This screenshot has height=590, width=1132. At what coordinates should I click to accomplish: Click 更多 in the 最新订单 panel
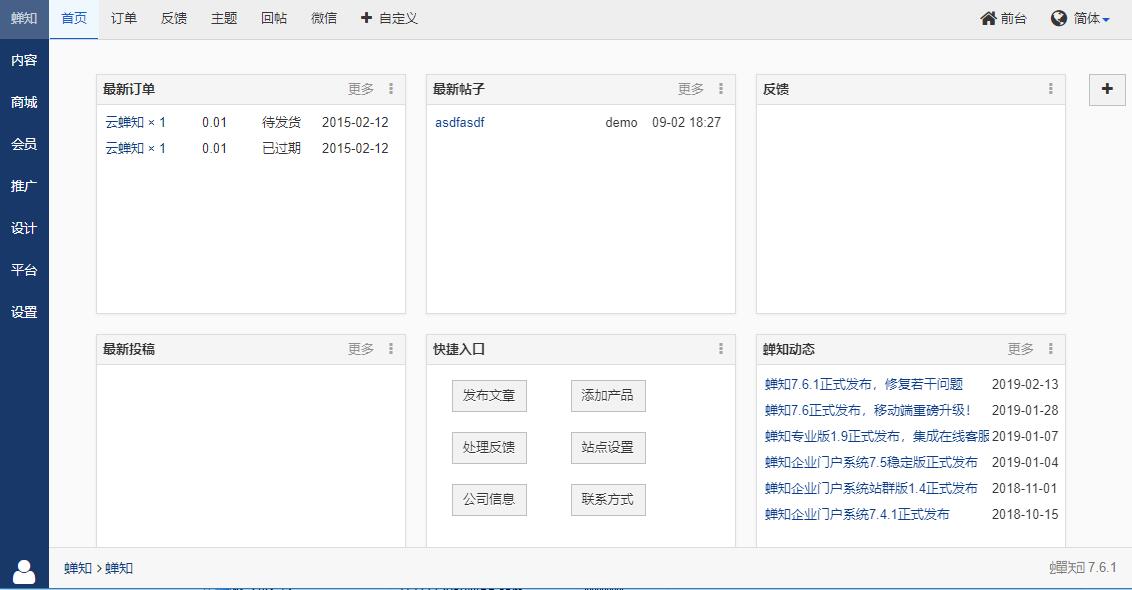tap(361, 89)
